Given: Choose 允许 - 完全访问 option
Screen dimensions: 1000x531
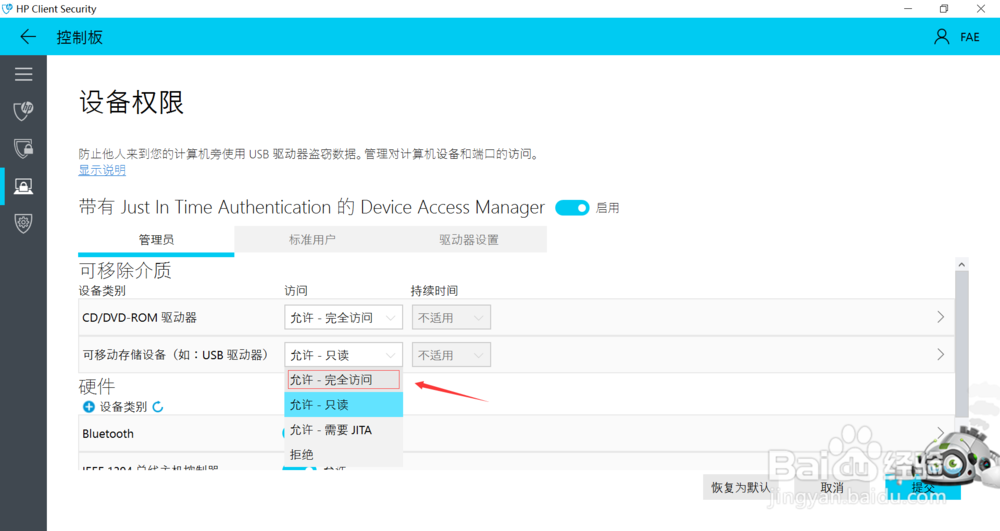Looking at the screenshot, I should click(x=343, y=380).
